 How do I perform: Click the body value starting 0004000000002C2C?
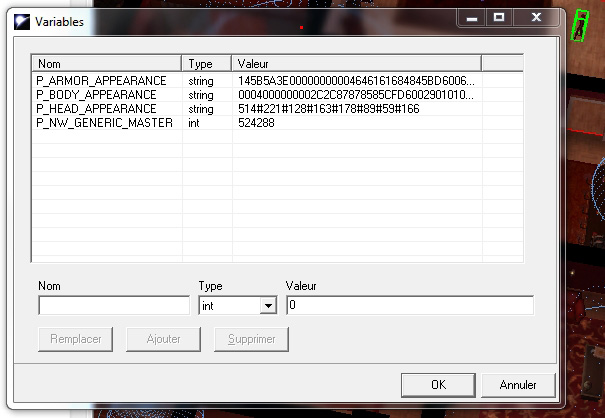tap(356, 95)
